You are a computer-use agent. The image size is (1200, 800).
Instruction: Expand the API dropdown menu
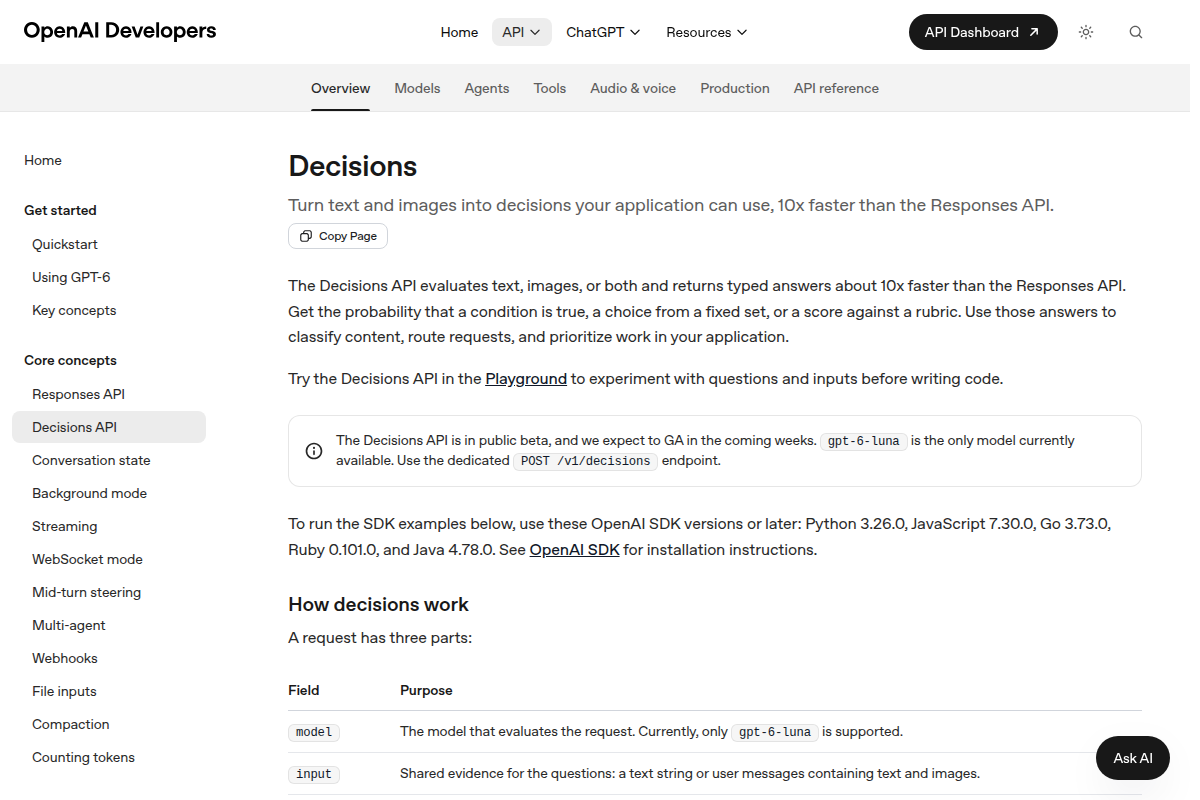(522, 32)
